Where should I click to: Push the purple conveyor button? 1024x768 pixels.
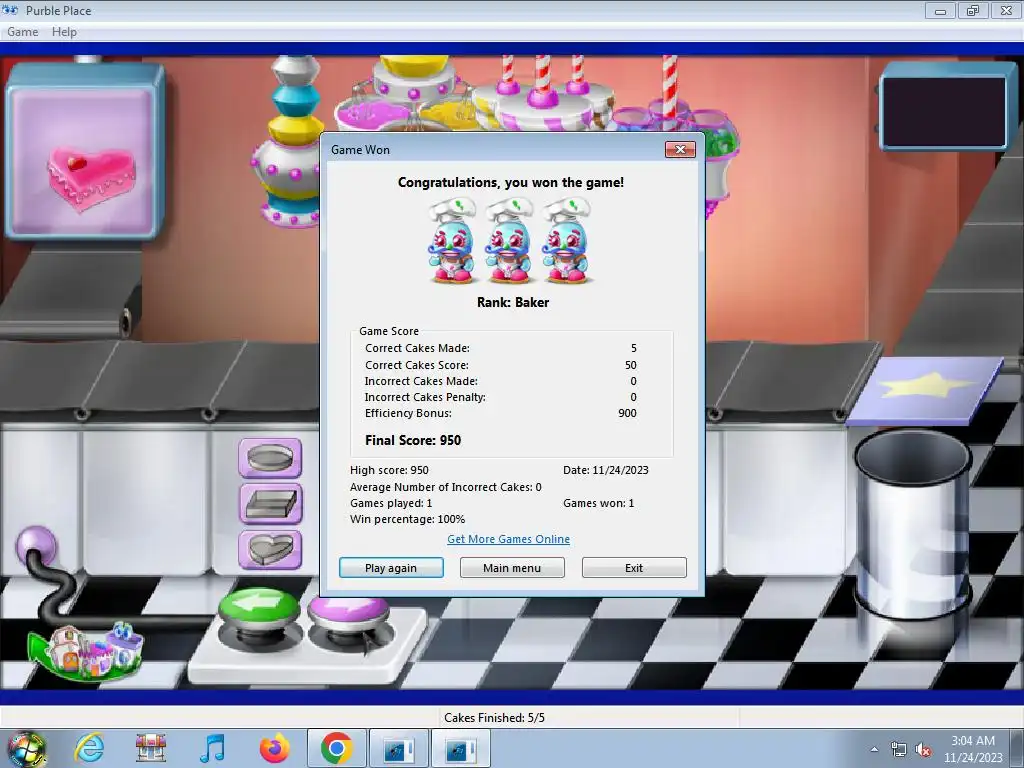click(x=348, y=614)
